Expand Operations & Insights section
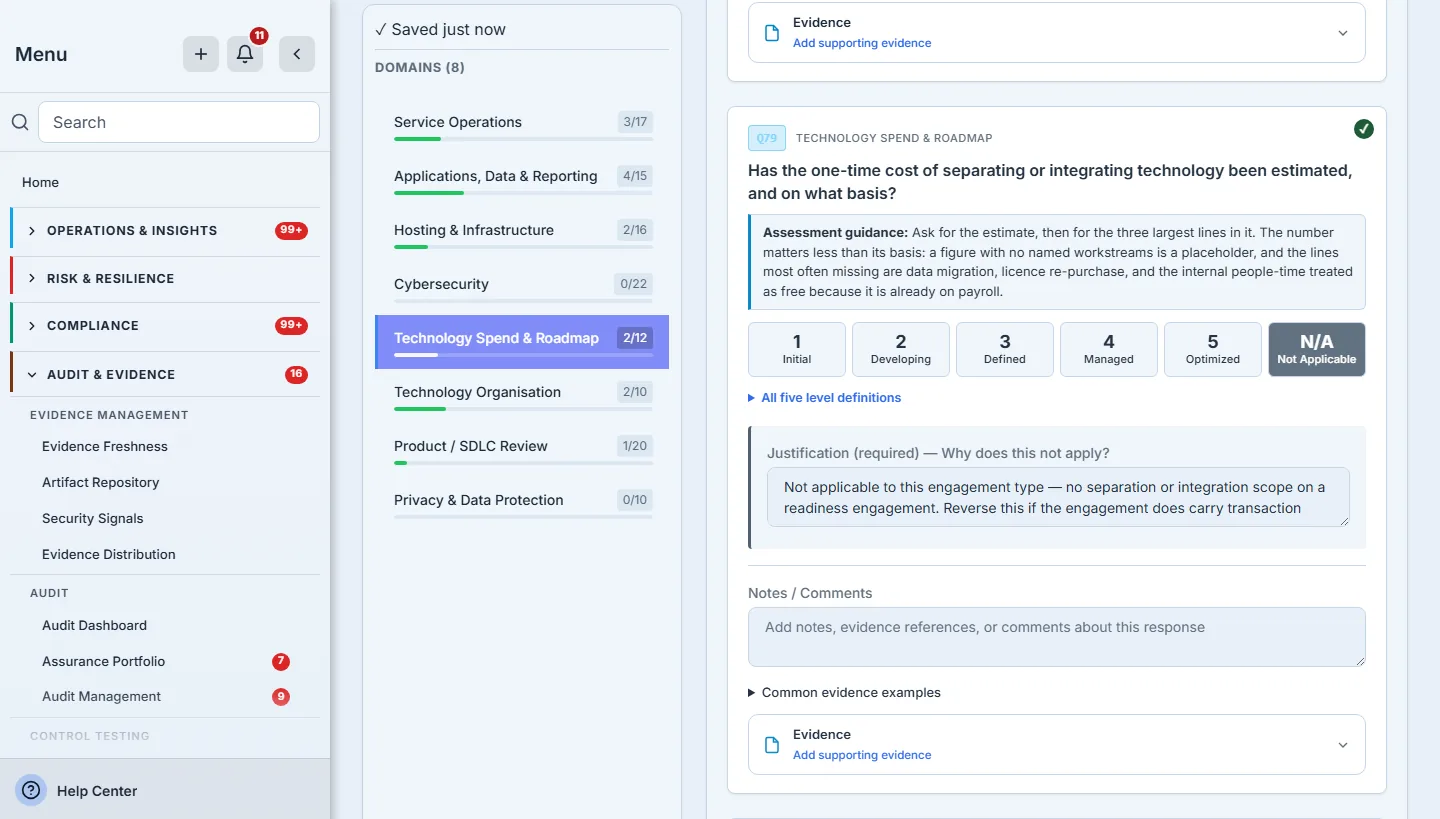This screenshot has width=1440, height=819. [x=166, y=230]
